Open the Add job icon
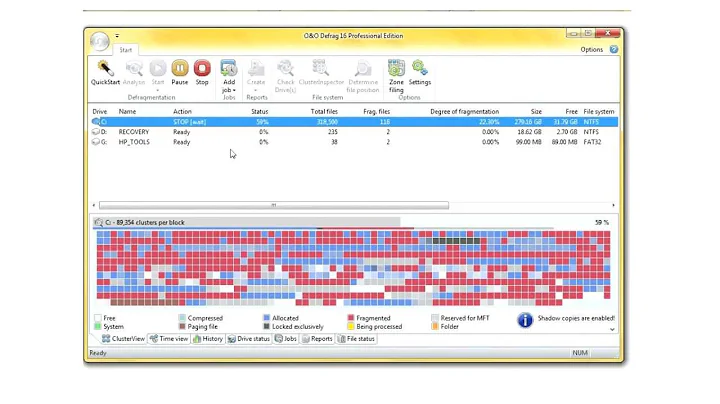720x404 pixels. (x=229, y=68)
